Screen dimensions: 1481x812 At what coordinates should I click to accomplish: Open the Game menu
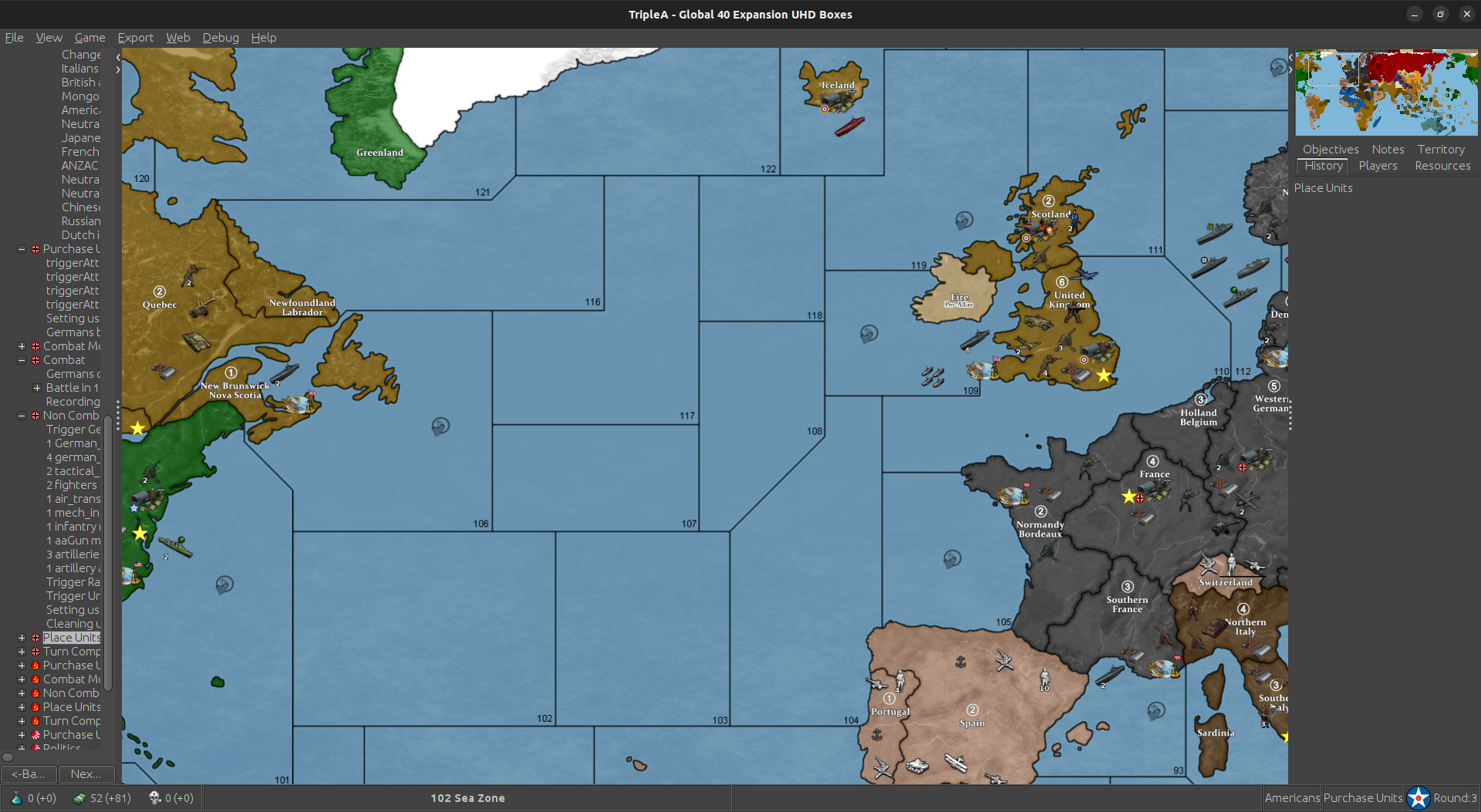click(x=89, y=37)
